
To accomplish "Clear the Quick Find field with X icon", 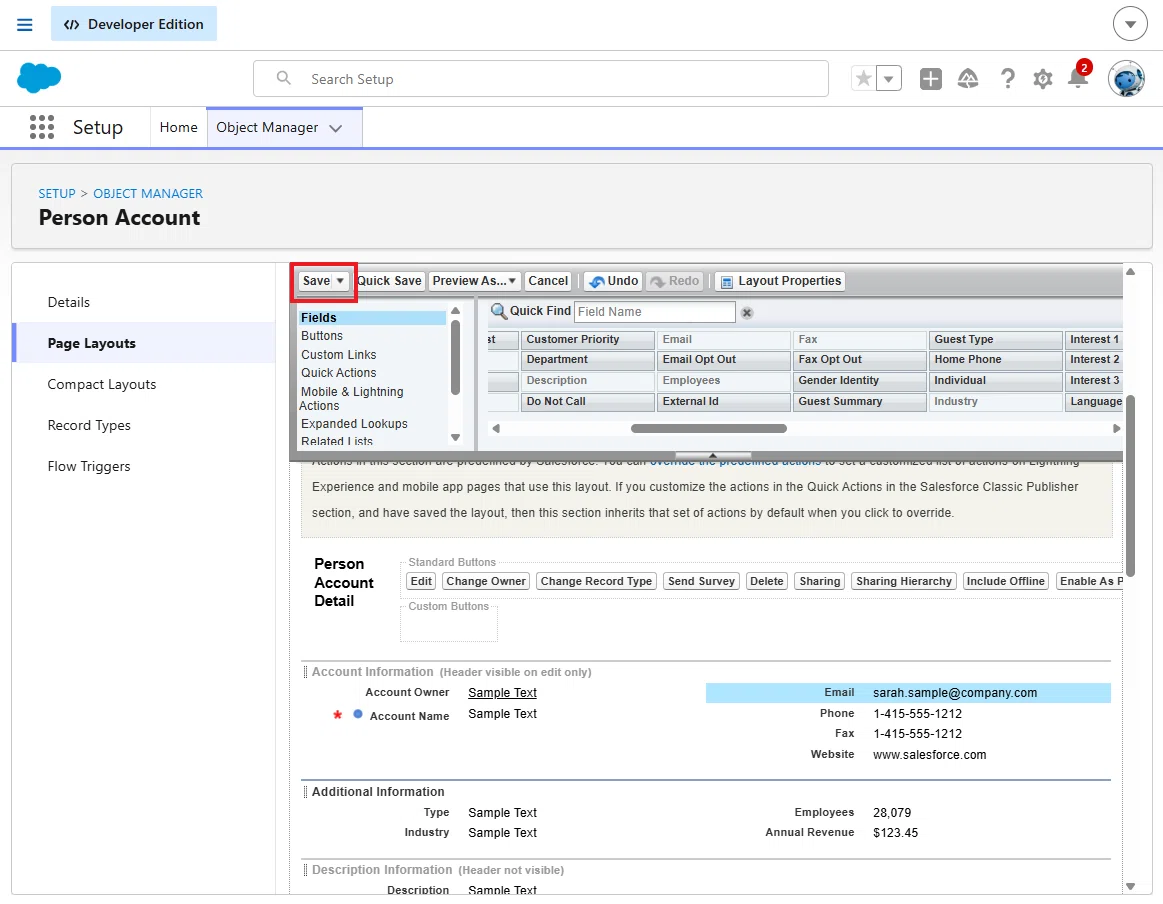I will tap(747, 313).
